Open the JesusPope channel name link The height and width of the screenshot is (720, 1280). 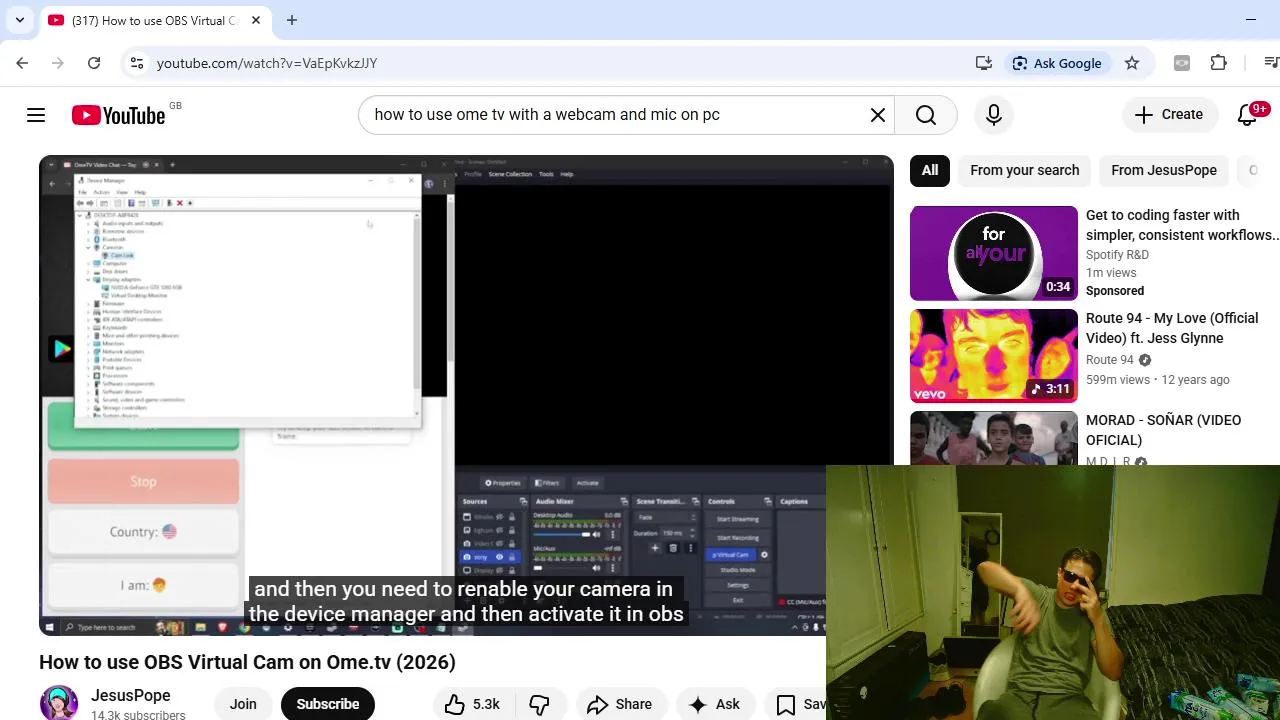click(131, 696)
